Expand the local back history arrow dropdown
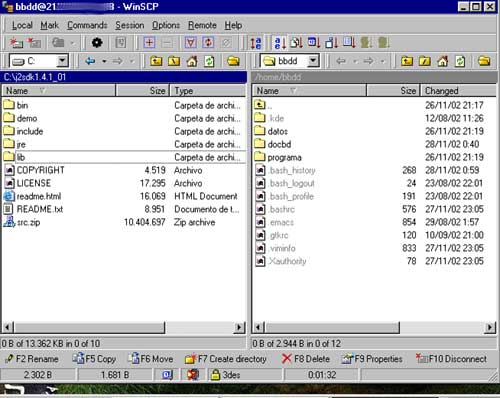 tap(104, 61)
